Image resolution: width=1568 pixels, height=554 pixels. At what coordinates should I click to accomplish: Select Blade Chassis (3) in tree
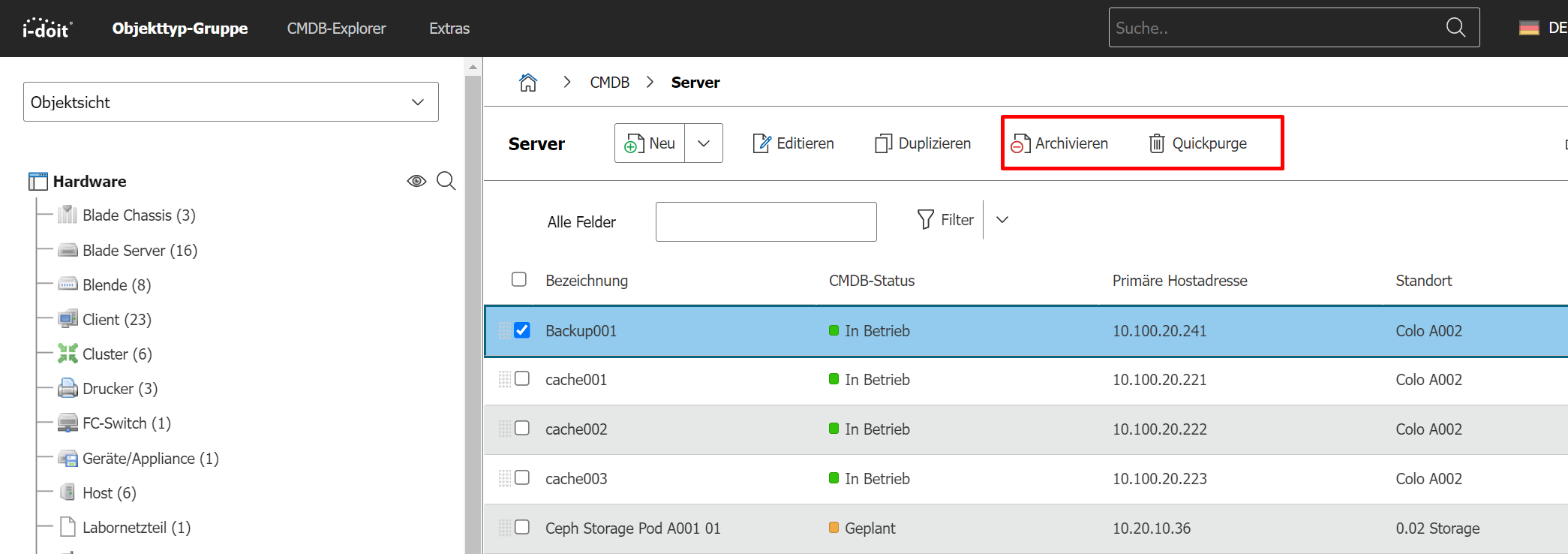[139, 215]
